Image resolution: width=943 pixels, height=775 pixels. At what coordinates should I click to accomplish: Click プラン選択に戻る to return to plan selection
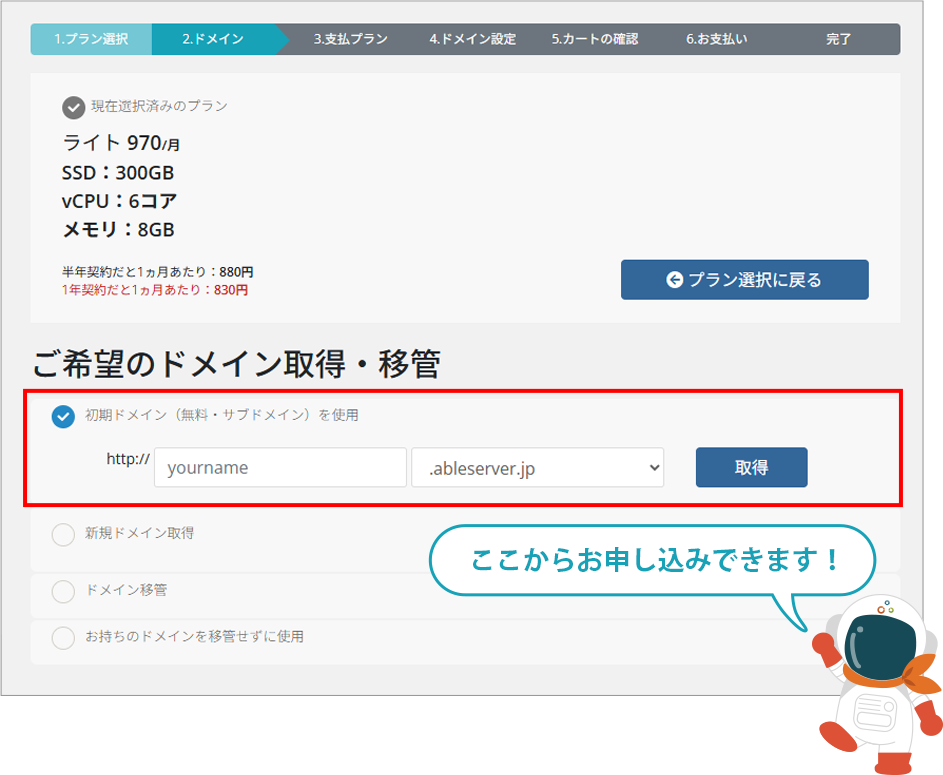point(744,280)
